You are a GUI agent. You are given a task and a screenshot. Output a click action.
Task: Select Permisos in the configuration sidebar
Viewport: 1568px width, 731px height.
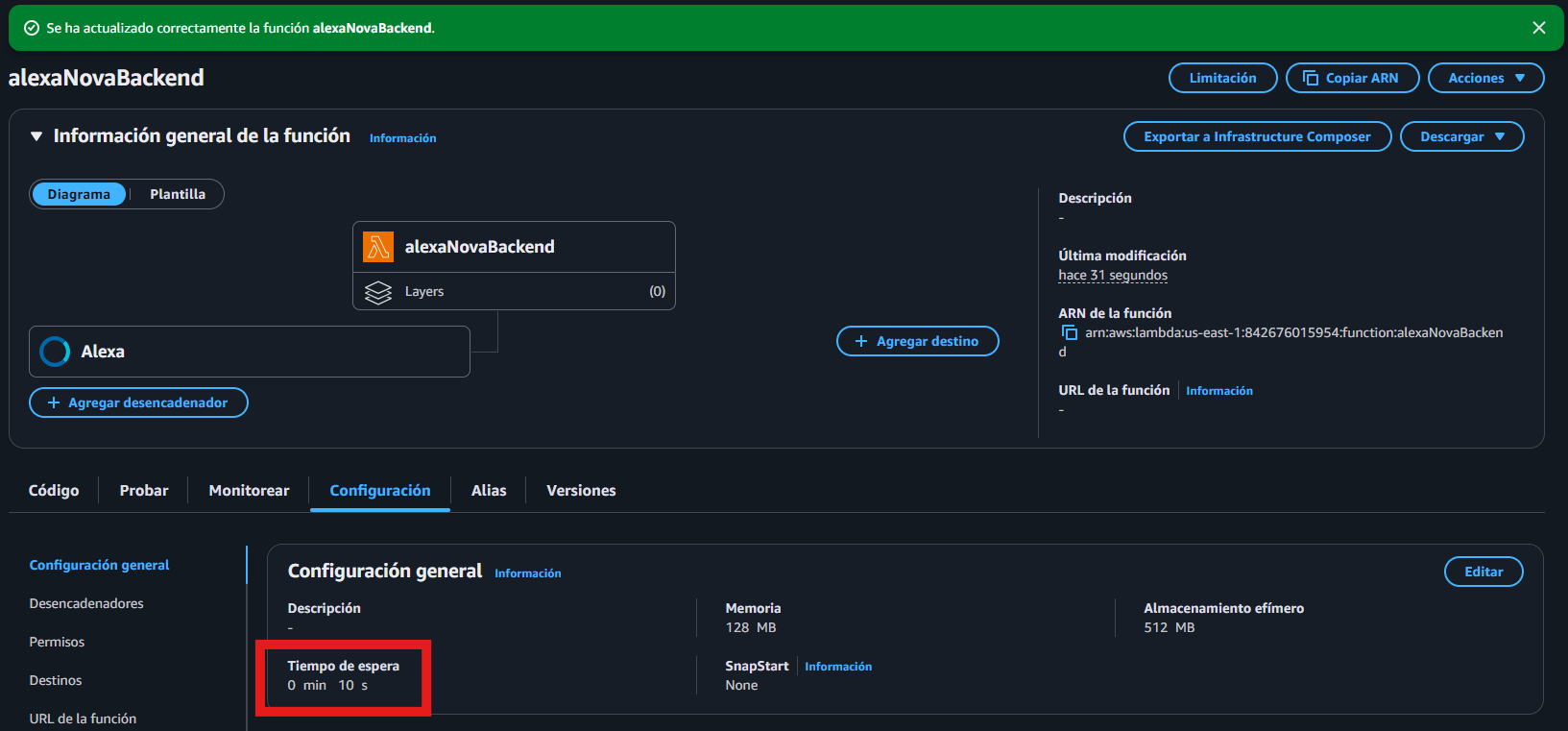coord(57,642)
